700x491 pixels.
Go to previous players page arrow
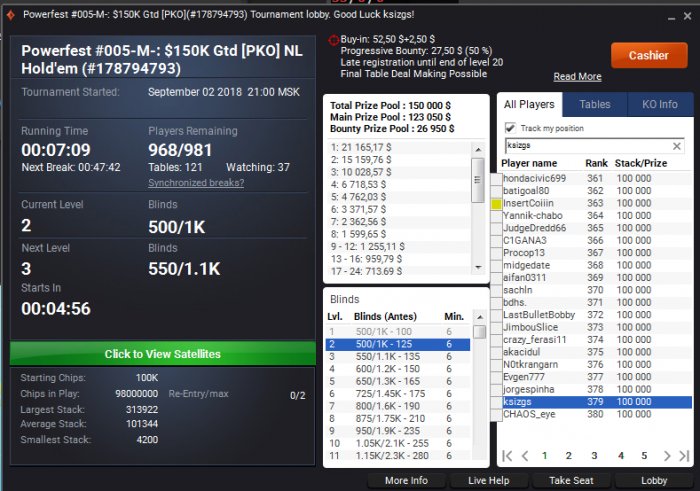[x=525, y=456]
